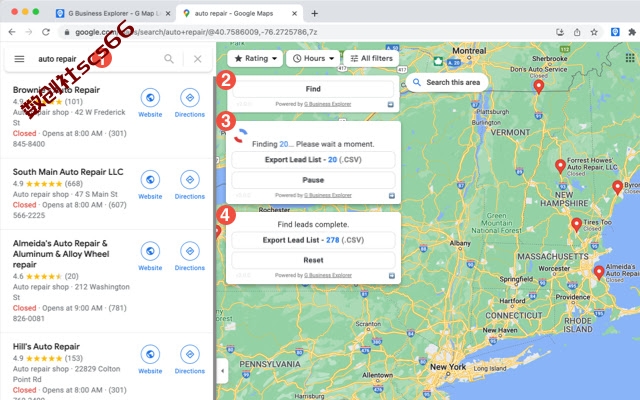Image resolution: width=640 pixels, height=400 pixels.
Task: Reload the page
Action: click(x=46, y=32)
